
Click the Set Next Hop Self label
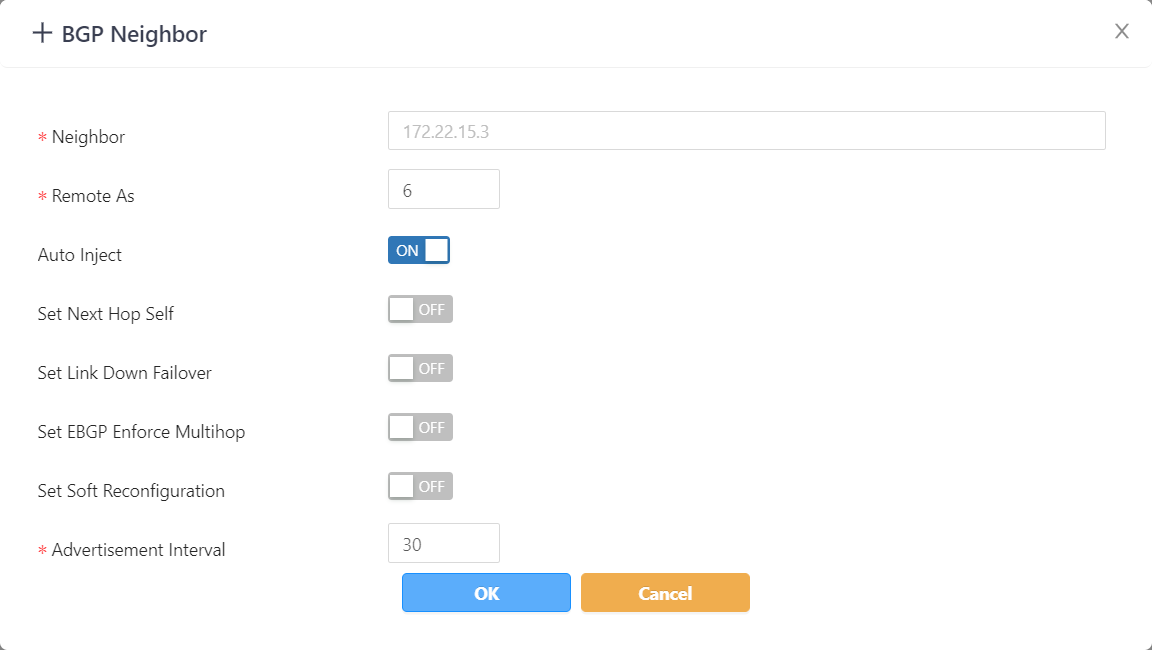click(x=106, y=314)
